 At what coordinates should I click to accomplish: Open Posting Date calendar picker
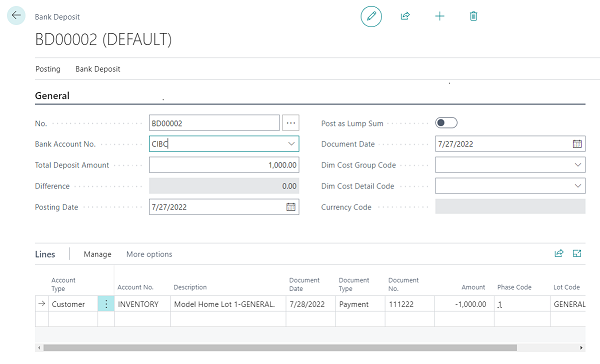[x=291, y=207]
